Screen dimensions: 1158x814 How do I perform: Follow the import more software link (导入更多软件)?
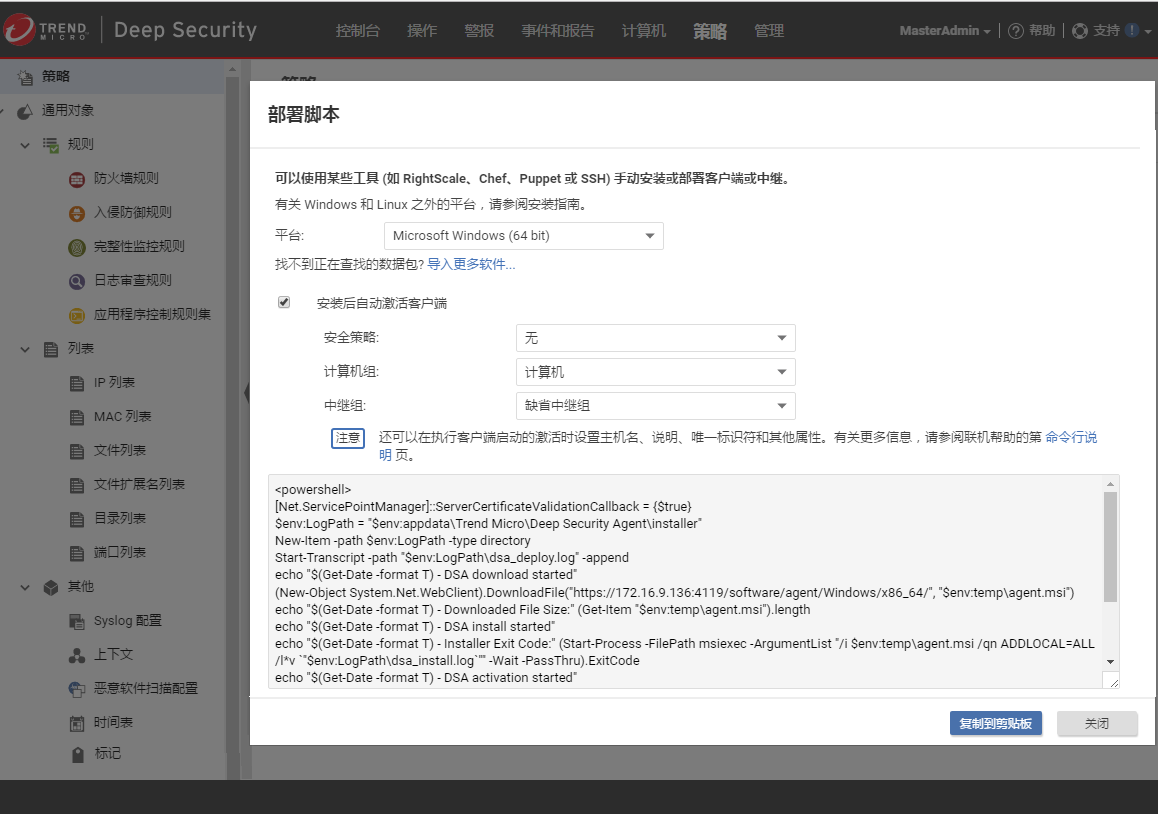pos(471,265)
